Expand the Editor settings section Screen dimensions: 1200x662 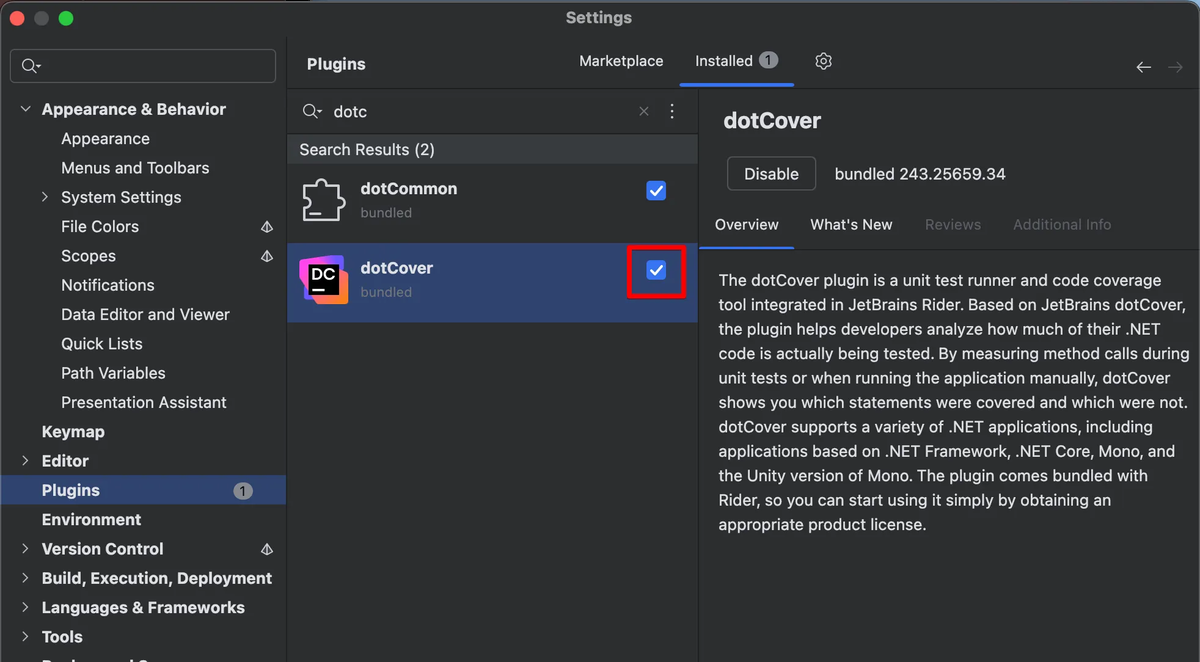click(26, 461)
